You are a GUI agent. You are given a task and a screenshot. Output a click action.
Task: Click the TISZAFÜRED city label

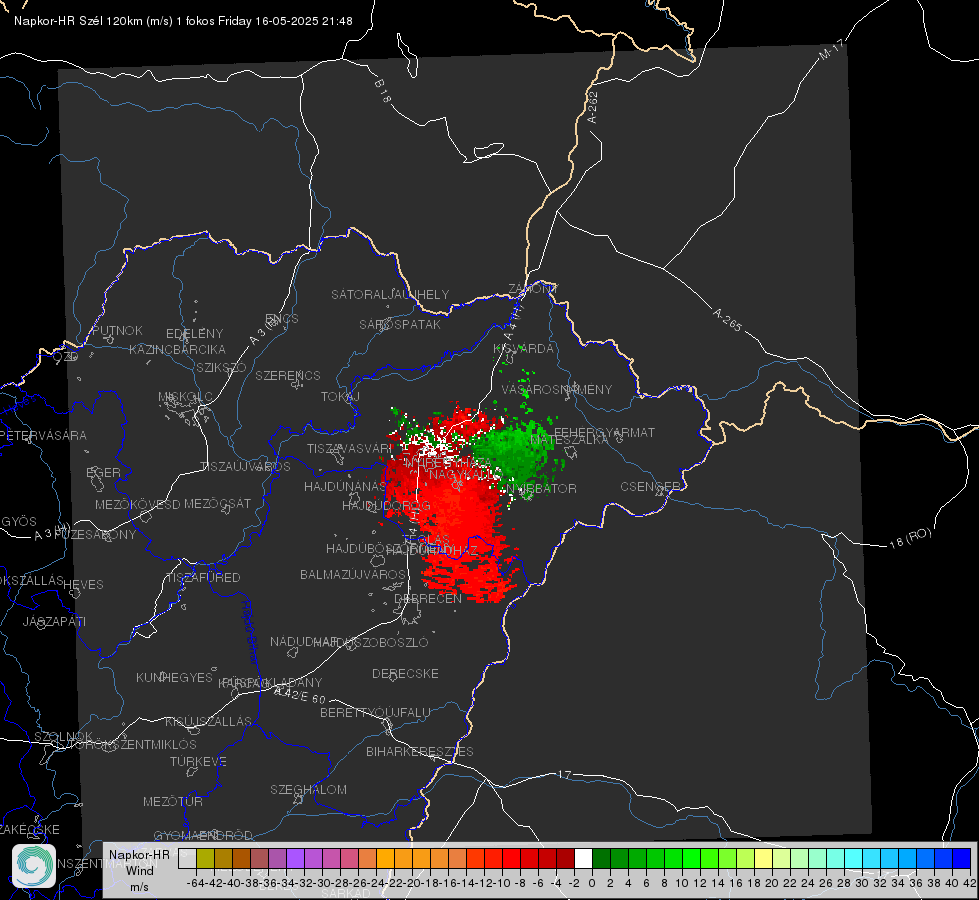point(203,578)
